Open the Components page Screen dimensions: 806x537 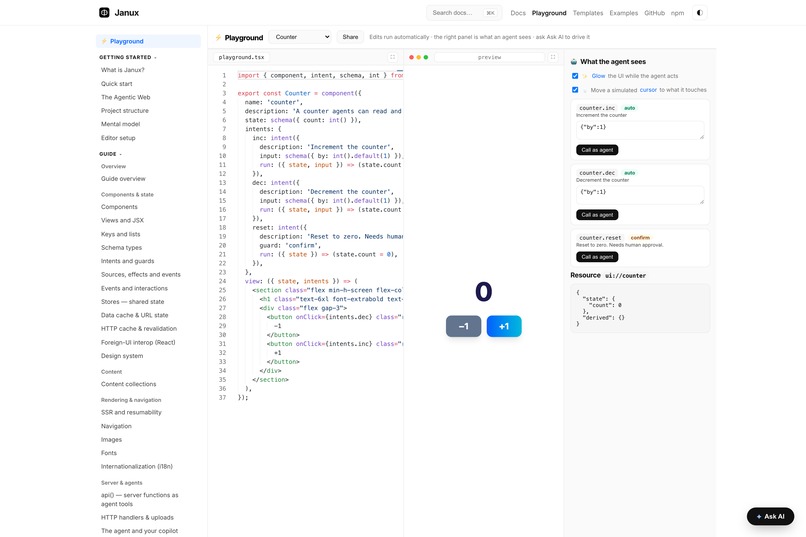click(x=119, y=207)
